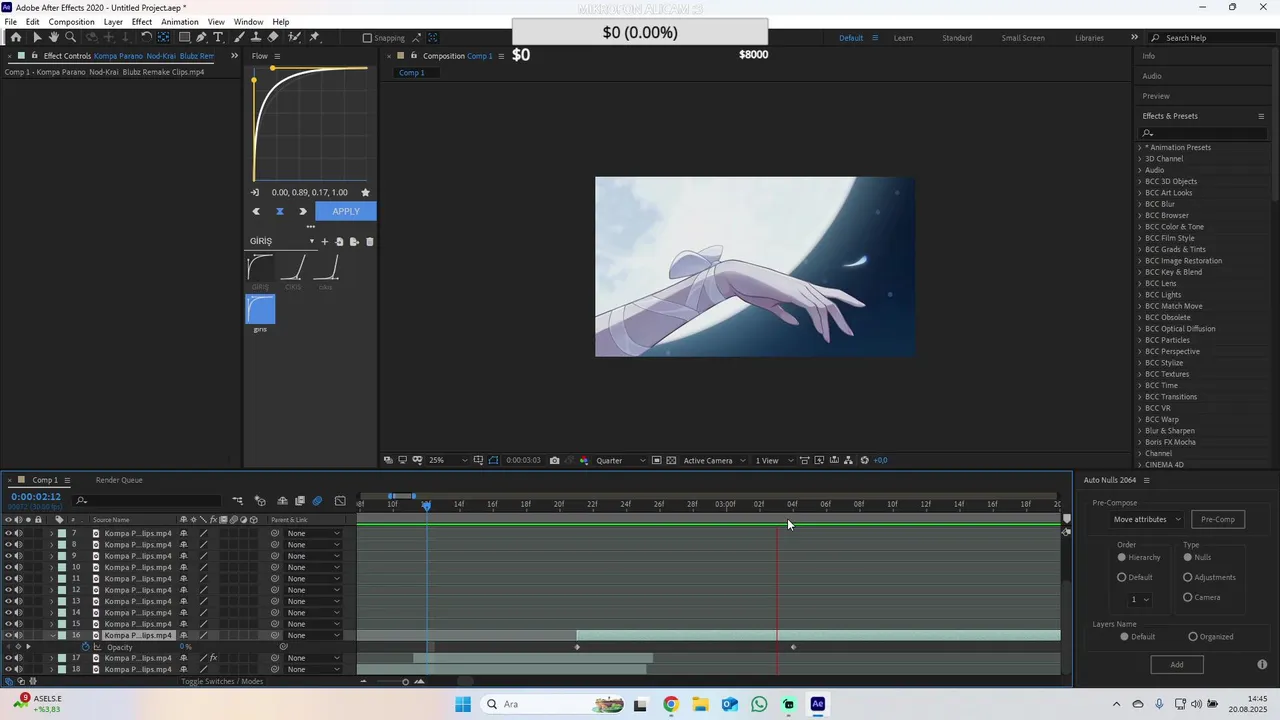This screenshot has width=1280, height=720.
Task: Open the Libraries workspace
Action: pyautogui.click(x=1089, y=38)
